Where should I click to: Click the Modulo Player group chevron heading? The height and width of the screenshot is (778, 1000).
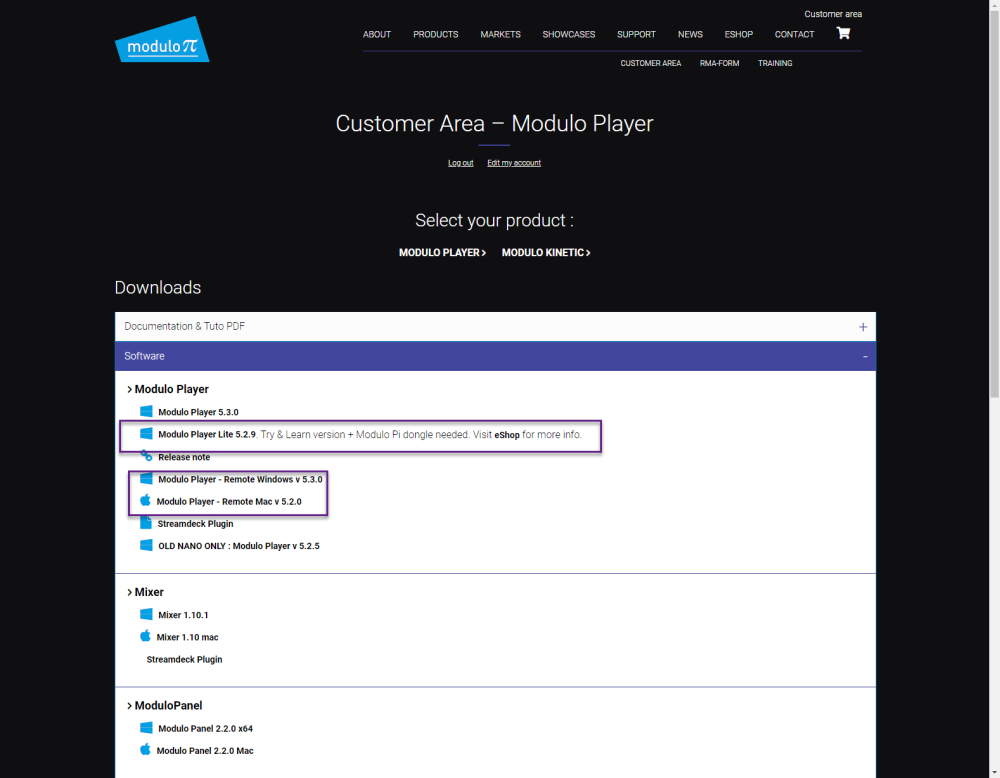[168, 389]
